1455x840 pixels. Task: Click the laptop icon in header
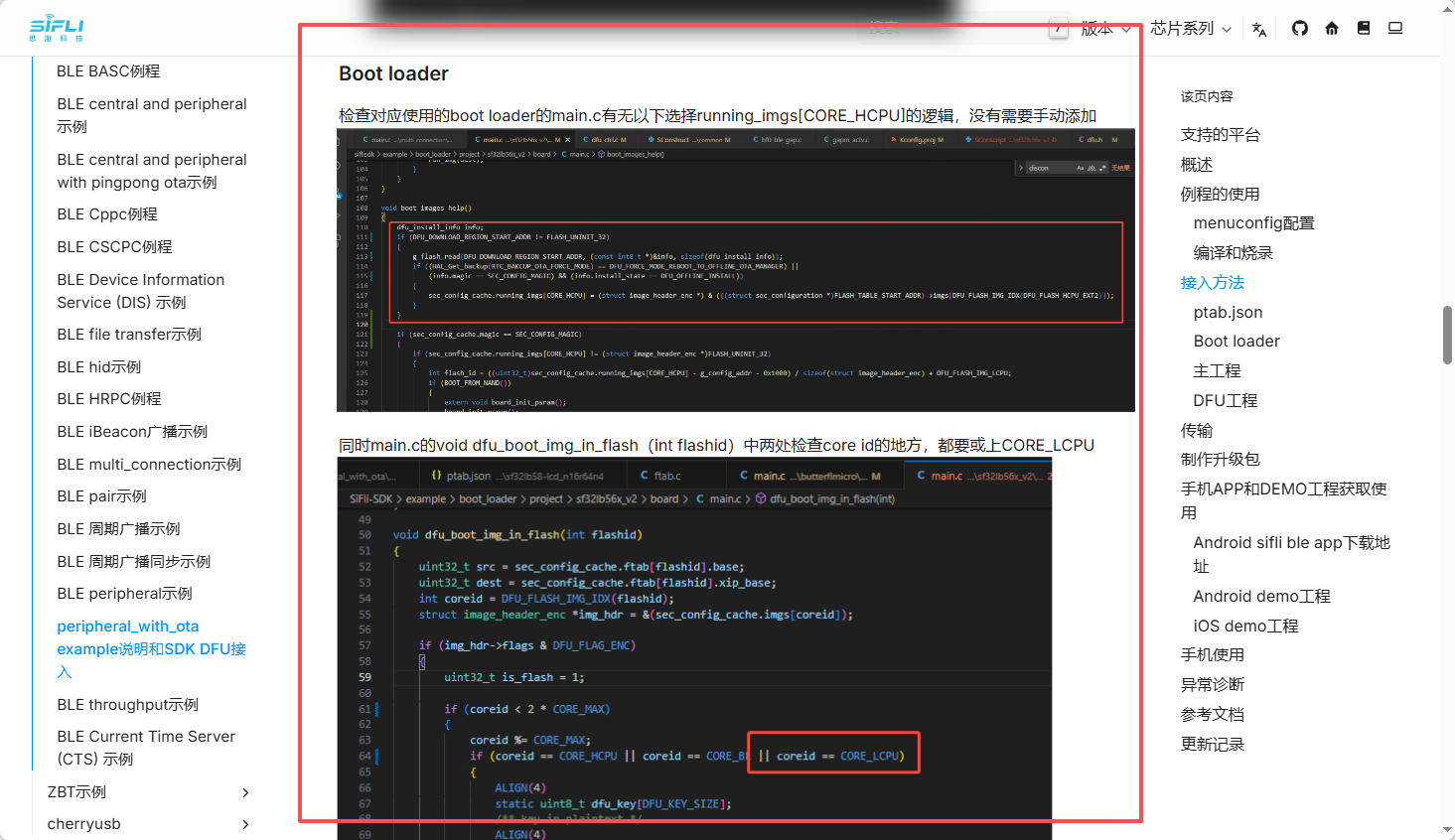1395,29
